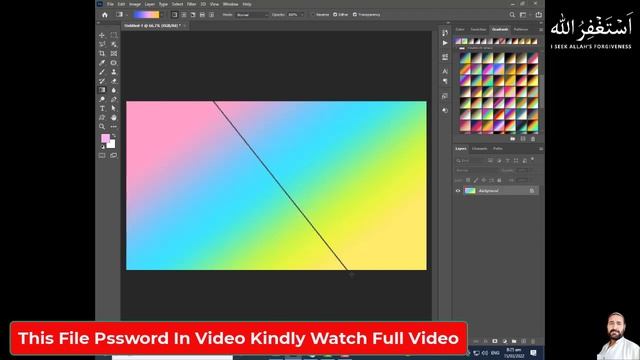640x360 pixels.
Task: Select the Zoom tool in the toolbar
Action: coord(102,127)
